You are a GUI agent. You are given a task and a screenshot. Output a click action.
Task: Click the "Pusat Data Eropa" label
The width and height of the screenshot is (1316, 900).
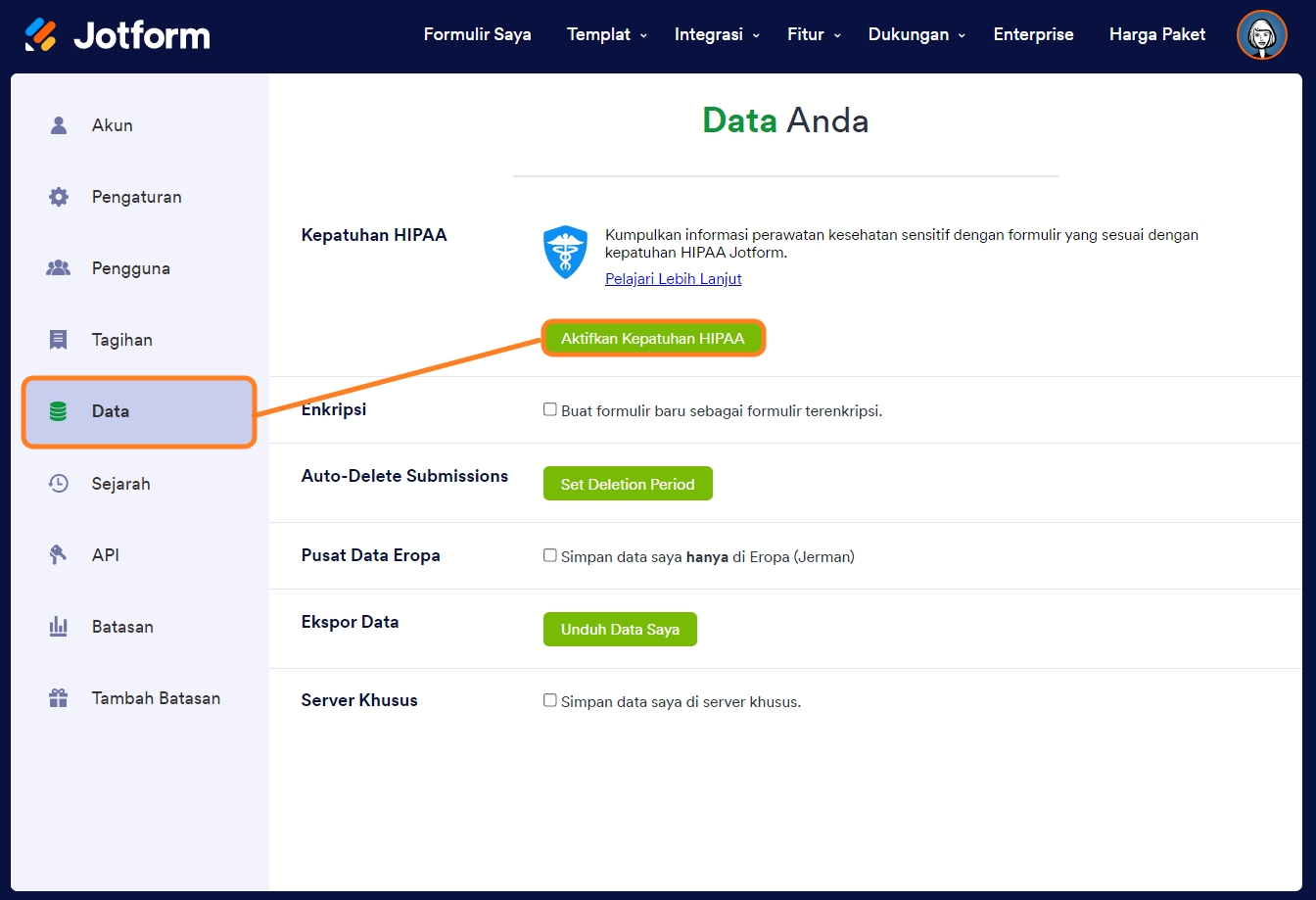point(371,555)
